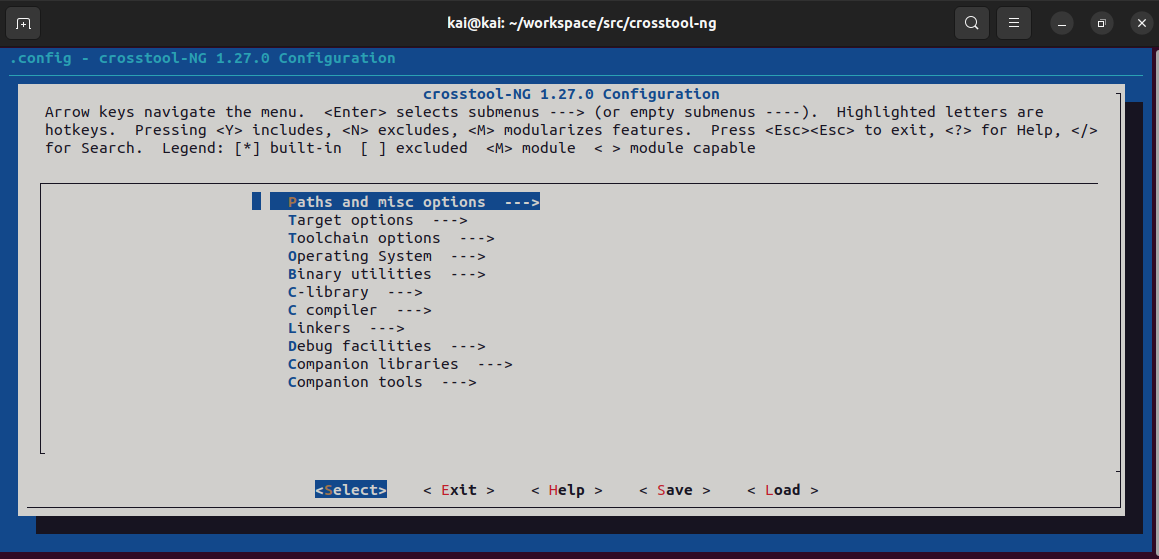1159x559 pixels.
Task: Open Debug facilities submenu
Action: 387,346
